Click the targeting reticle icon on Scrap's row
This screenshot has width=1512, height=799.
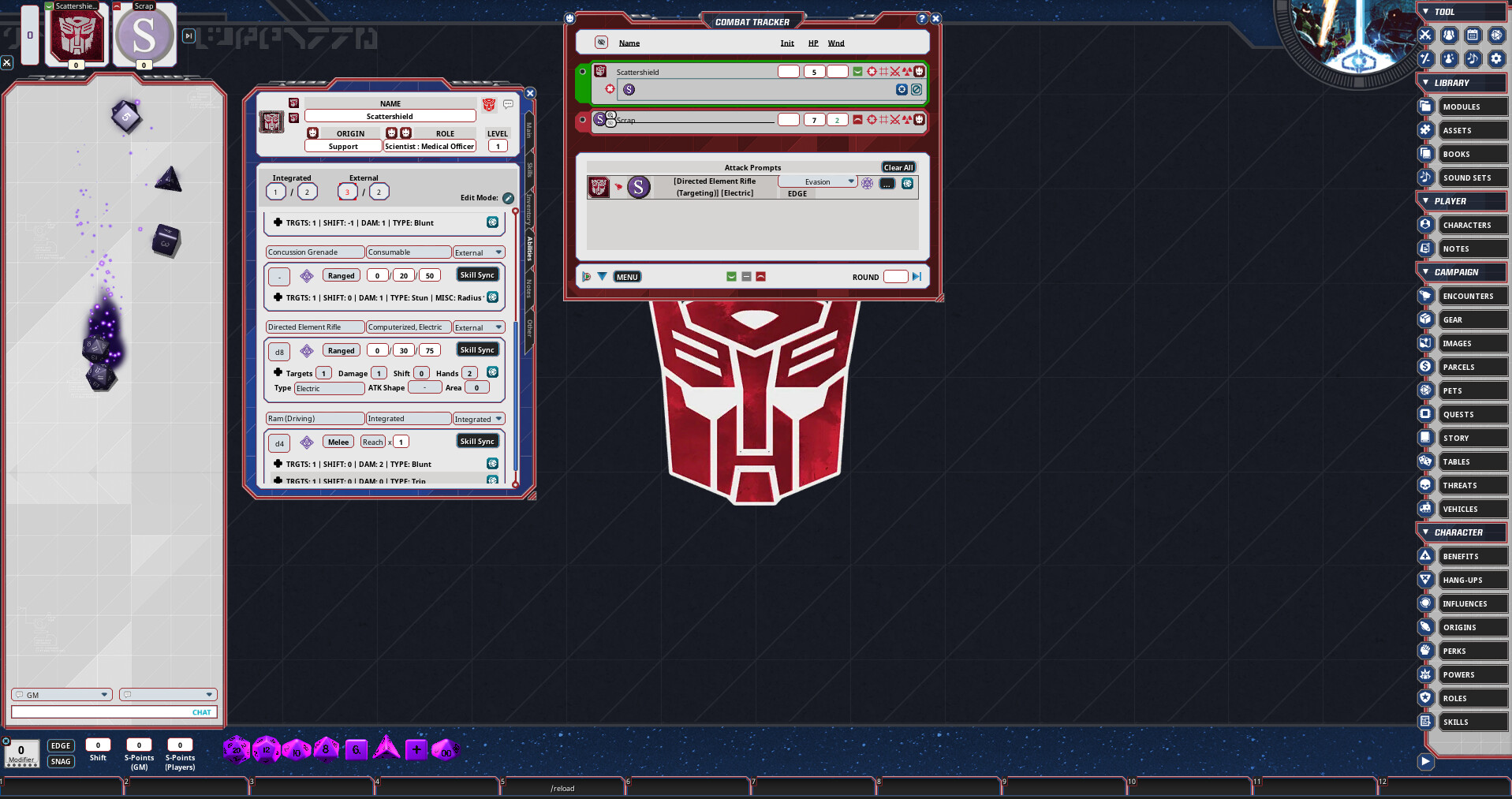pyautogui.click(x=872, y=120)
